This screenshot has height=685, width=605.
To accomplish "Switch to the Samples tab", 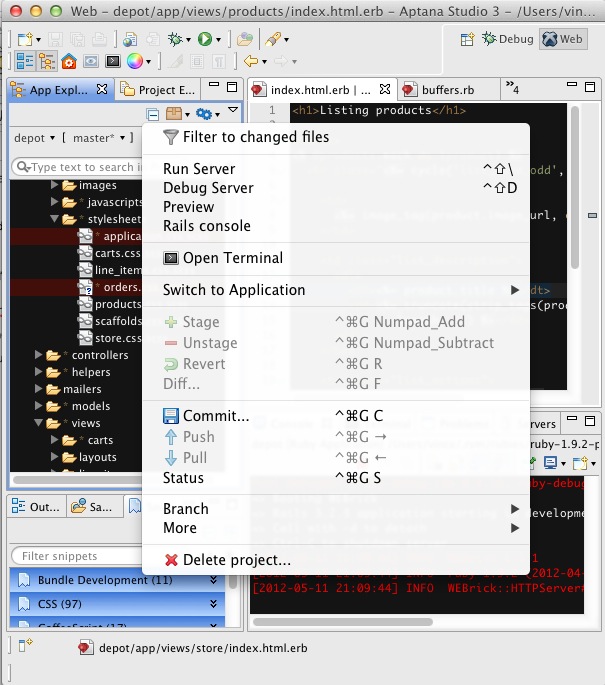I will pyautogui.click(x=93, y=507).
